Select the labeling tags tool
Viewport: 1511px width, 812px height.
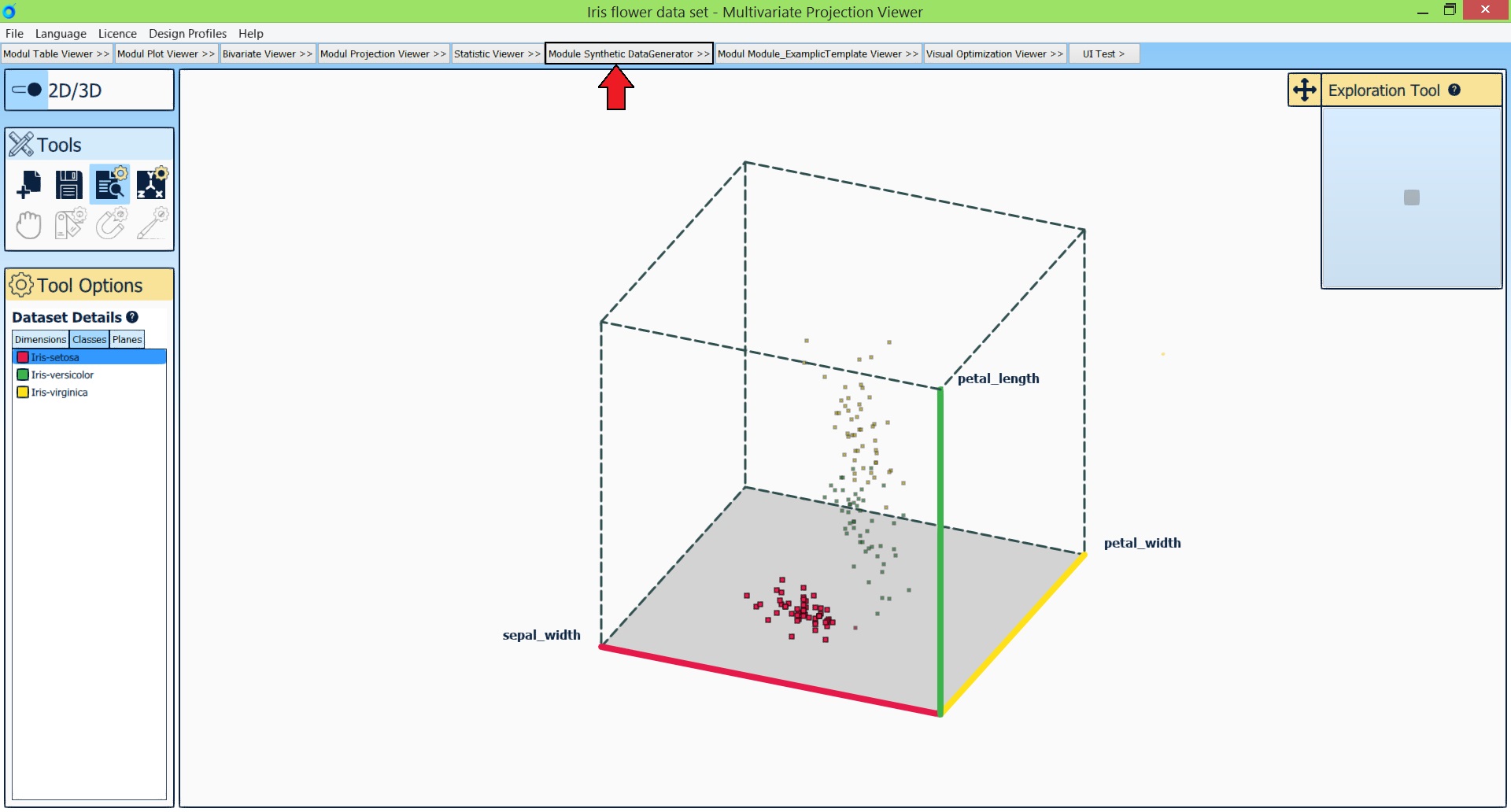69,224
